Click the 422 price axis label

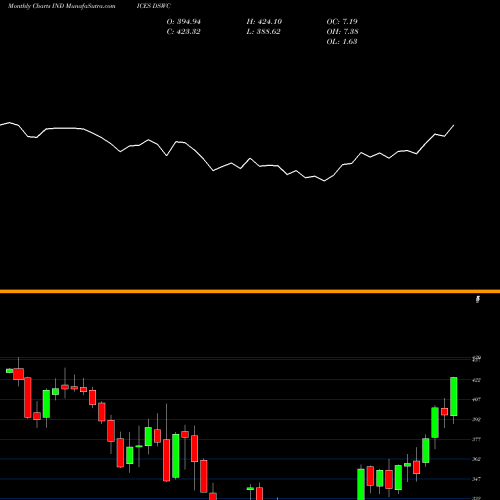[477, 380]
